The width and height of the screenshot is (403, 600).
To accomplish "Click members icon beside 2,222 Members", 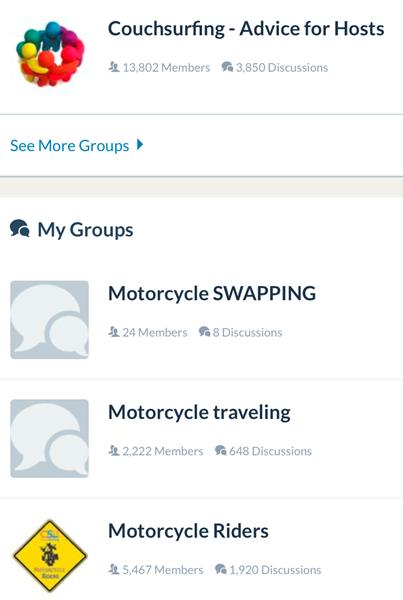I will point(114,450).
